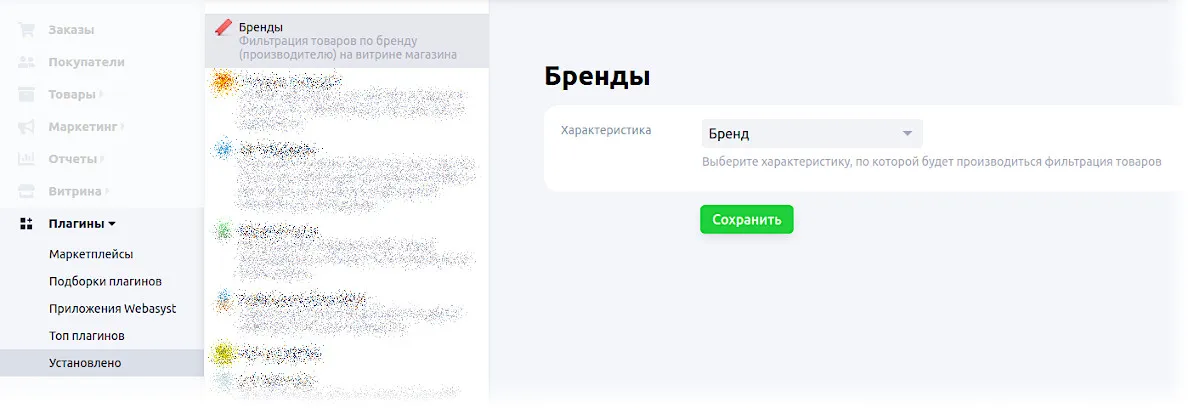Expand the arrow next to Отчеты
This screenshot has height=408, width=1188.
pyautogui.click(x=102, y=159)
